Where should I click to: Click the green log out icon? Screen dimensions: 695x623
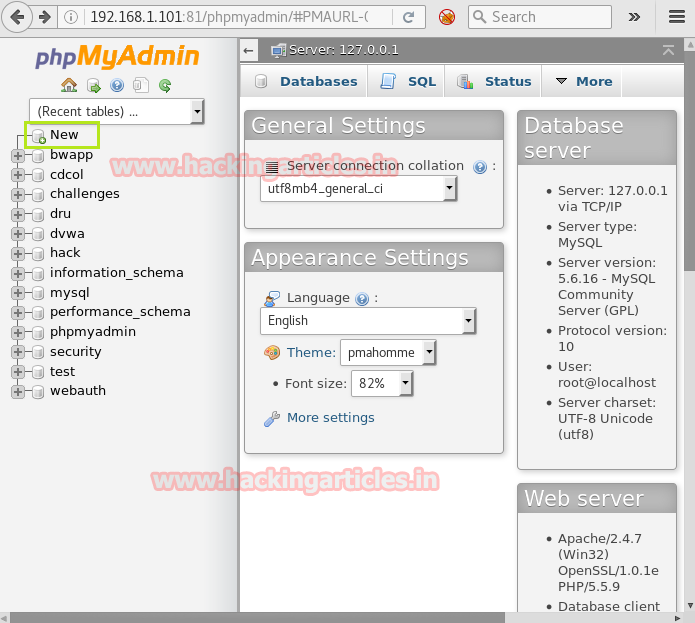[x=94, y=86]
